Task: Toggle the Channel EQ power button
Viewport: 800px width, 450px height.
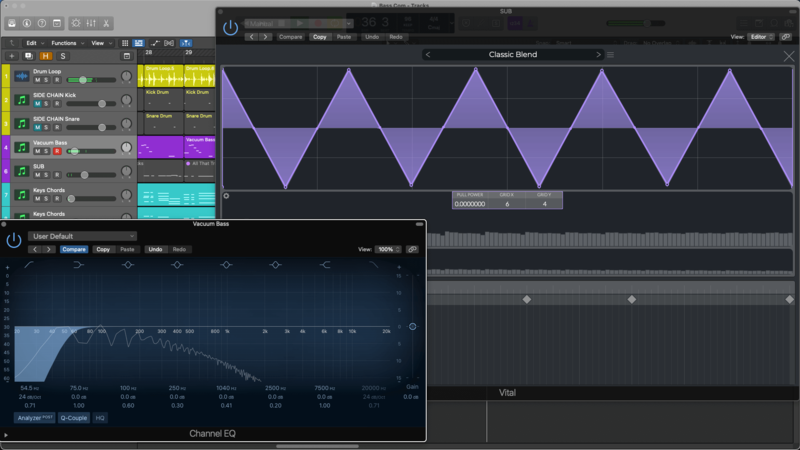Action: 14,241
